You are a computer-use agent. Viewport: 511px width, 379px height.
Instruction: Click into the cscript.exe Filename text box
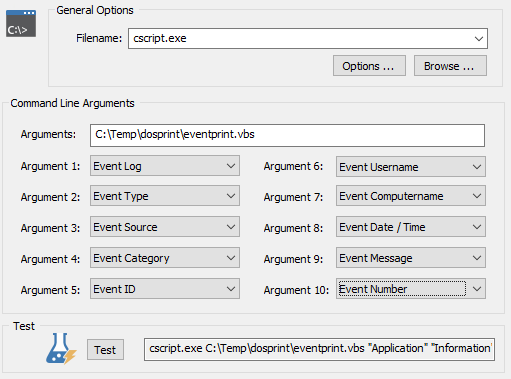299,39
